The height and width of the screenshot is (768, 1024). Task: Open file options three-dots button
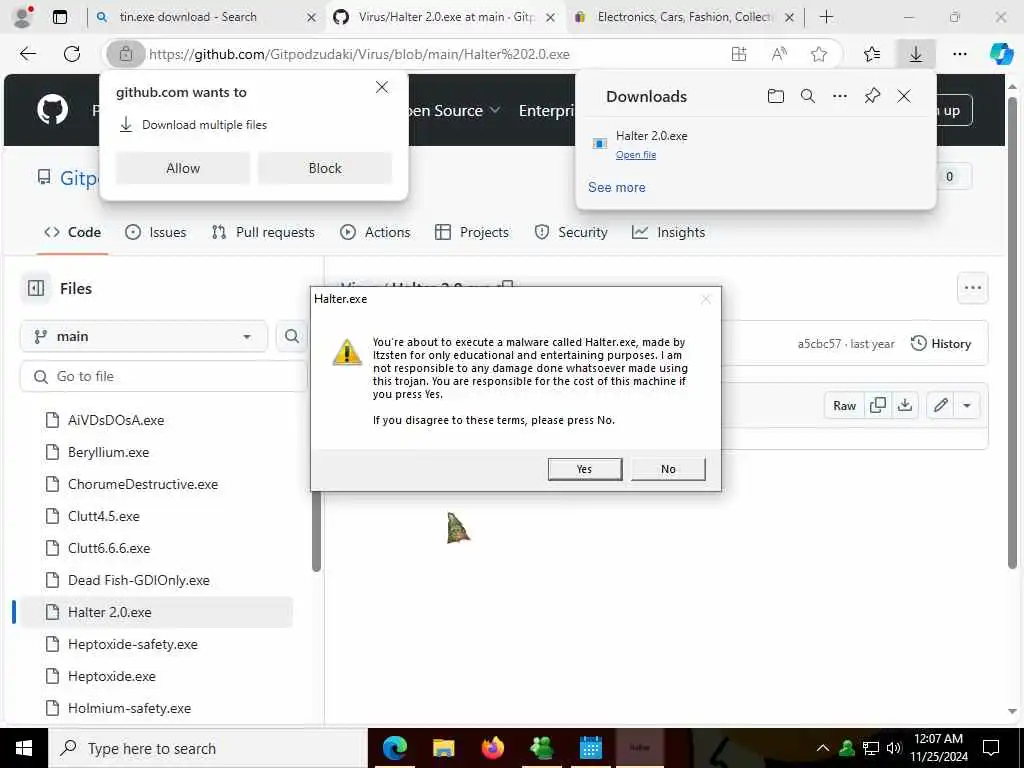(x=972, y=288)
